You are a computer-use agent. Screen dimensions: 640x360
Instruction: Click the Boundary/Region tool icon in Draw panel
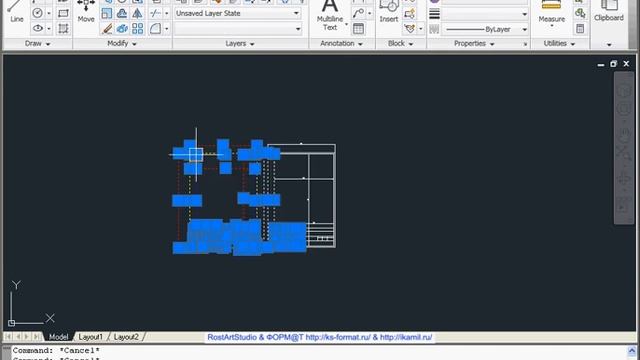(x=63, y=28)
